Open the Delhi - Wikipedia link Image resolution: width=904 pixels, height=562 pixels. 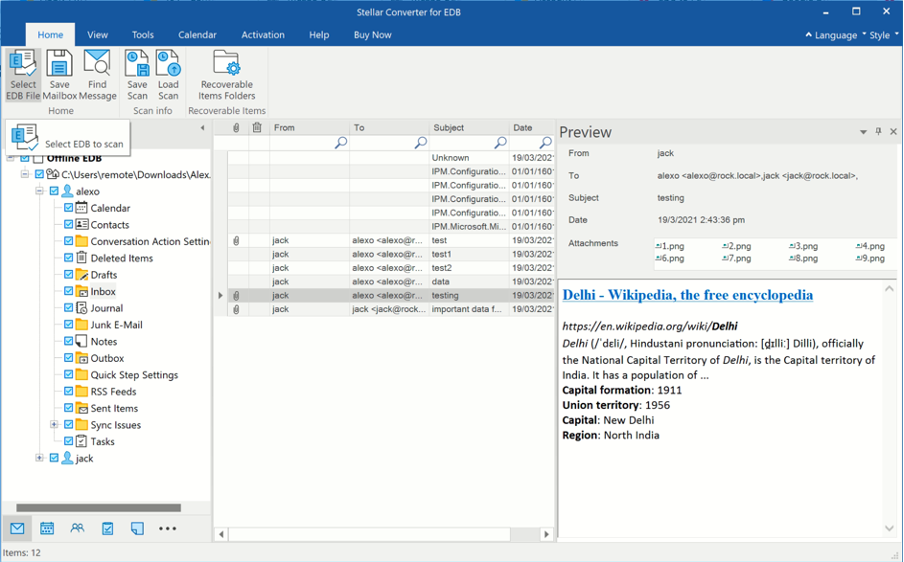click(687, 295)
